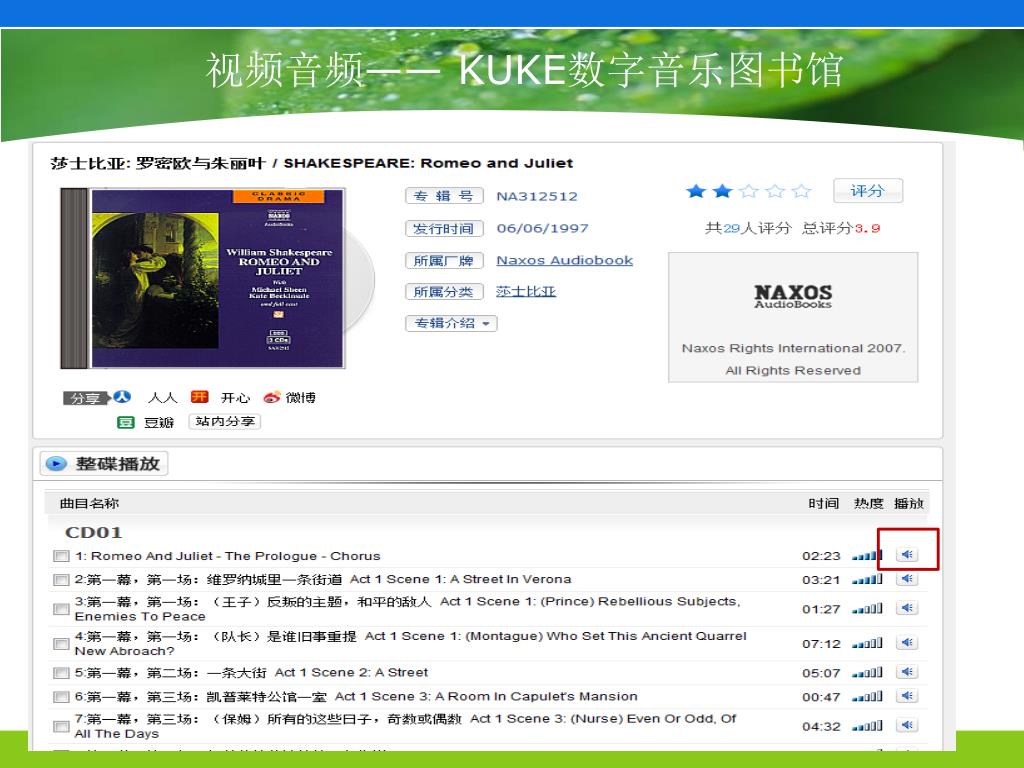
Task: Tick checkbox for track 3 Rebellious Subjects
Action: (x=61, y=609)
